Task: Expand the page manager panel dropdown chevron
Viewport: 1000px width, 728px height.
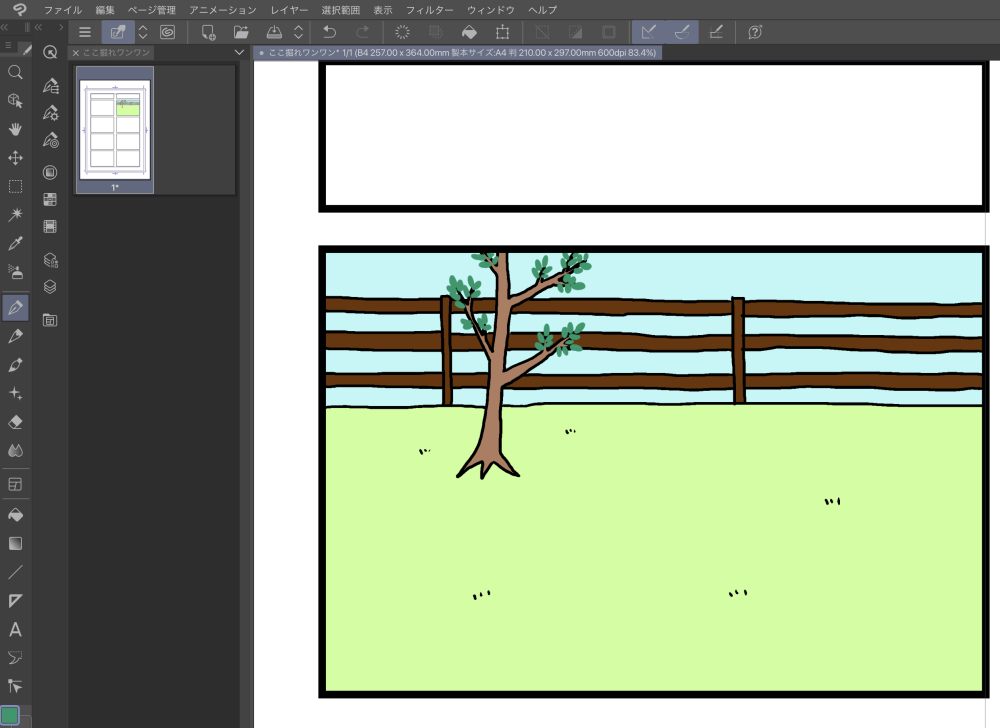Action: [x=238, y=52]
